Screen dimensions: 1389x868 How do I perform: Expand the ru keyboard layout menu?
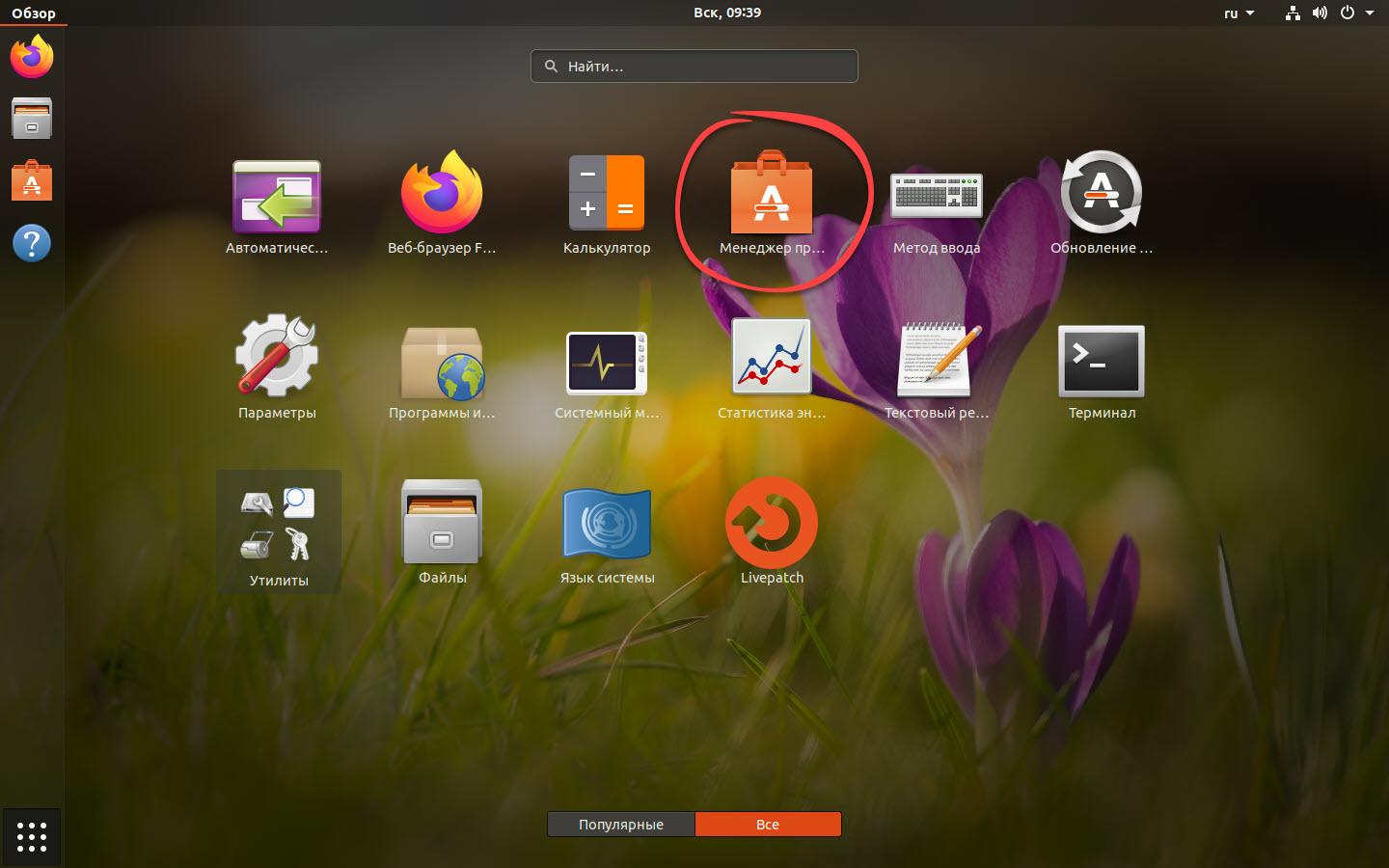[1239, 14]
